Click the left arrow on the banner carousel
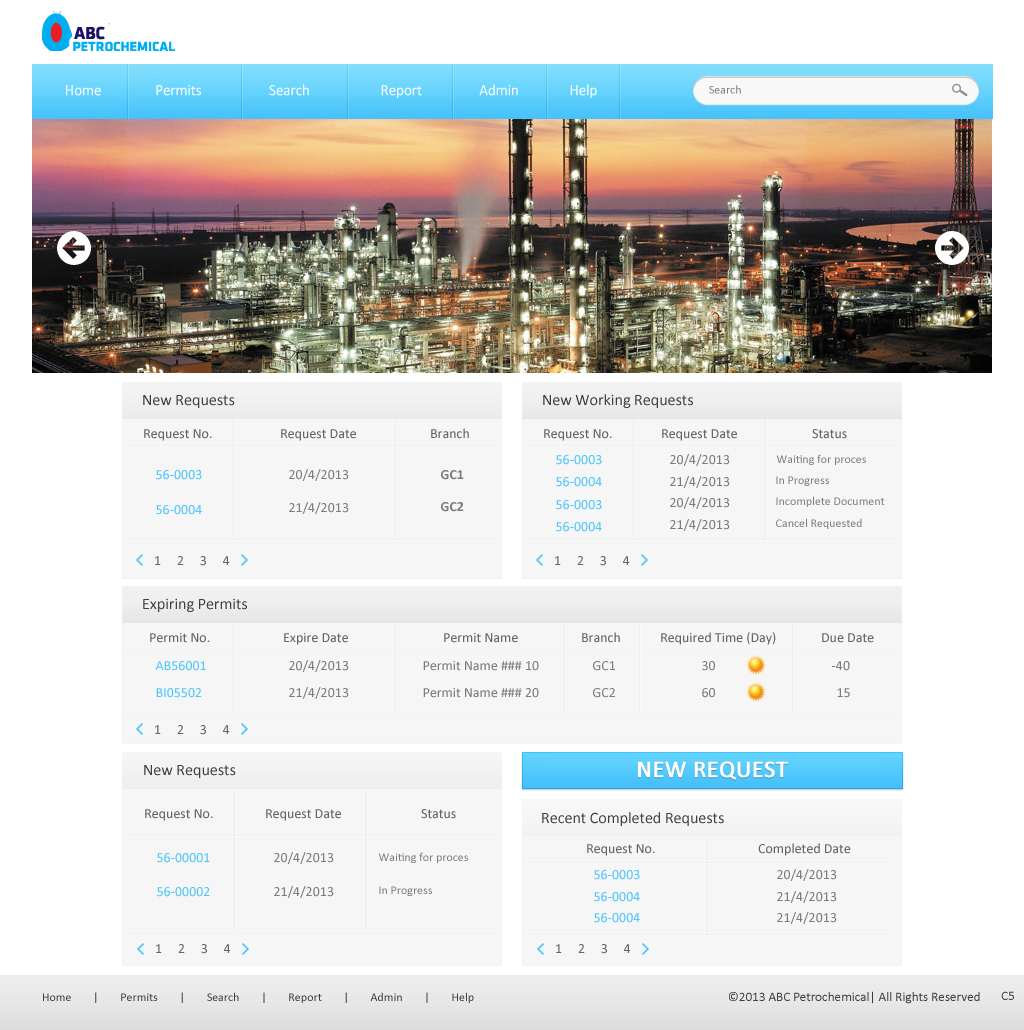 point(73,247)
